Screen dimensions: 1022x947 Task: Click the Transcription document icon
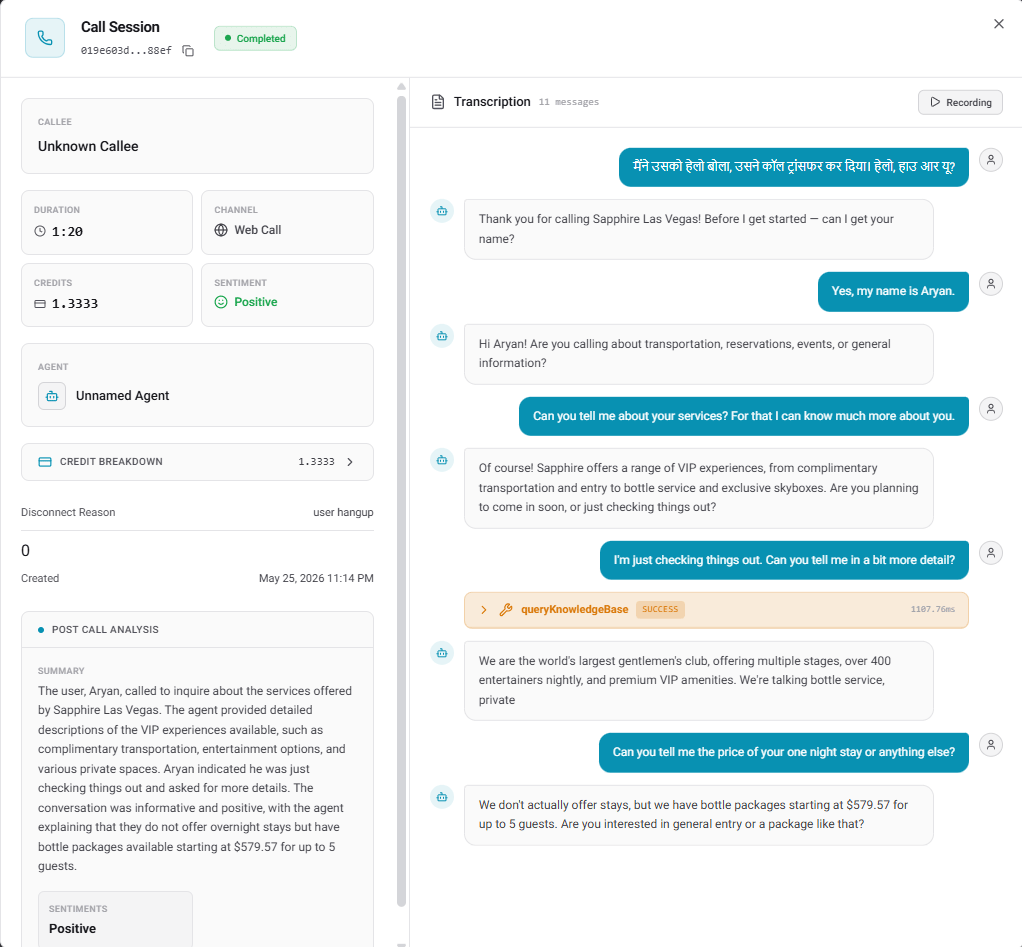(438, 102)
